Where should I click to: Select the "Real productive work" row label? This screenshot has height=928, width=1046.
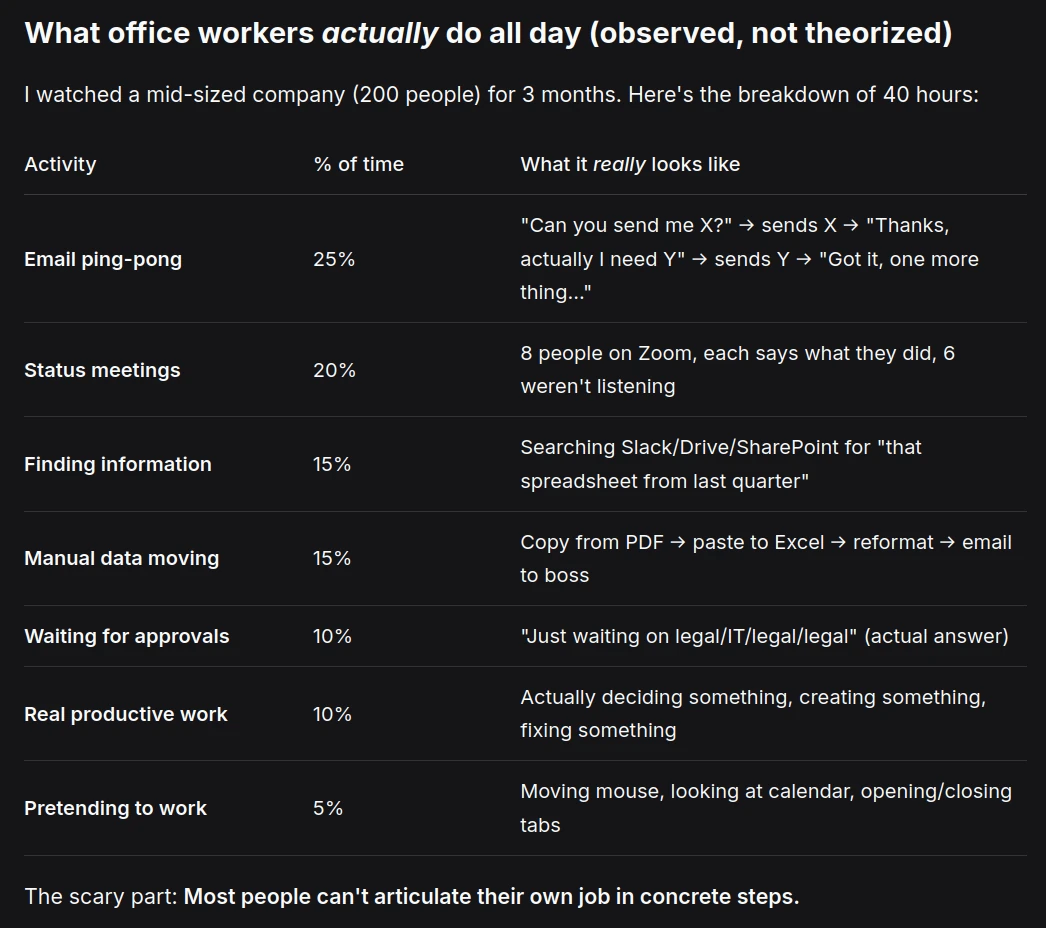[x=126, y=714]
